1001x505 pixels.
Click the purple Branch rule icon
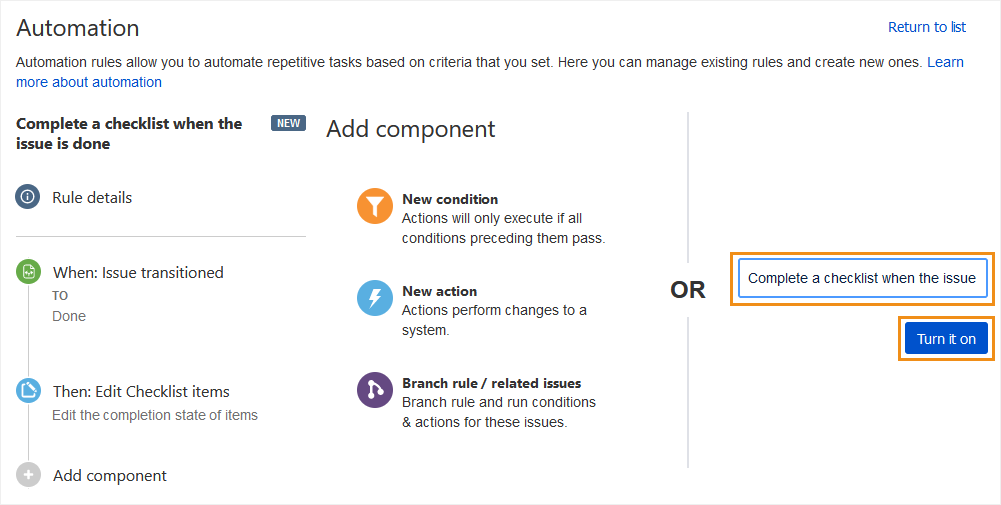(x=375, y=390)
